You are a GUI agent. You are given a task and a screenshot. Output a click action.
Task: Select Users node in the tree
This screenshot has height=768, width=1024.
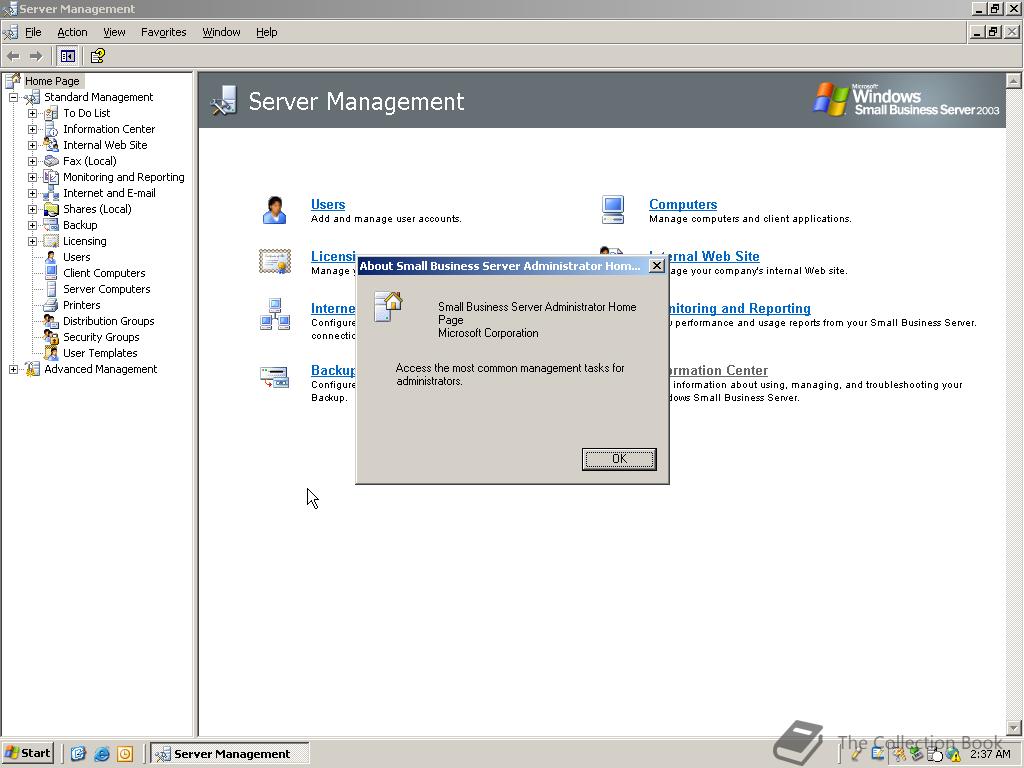[76, 257]
